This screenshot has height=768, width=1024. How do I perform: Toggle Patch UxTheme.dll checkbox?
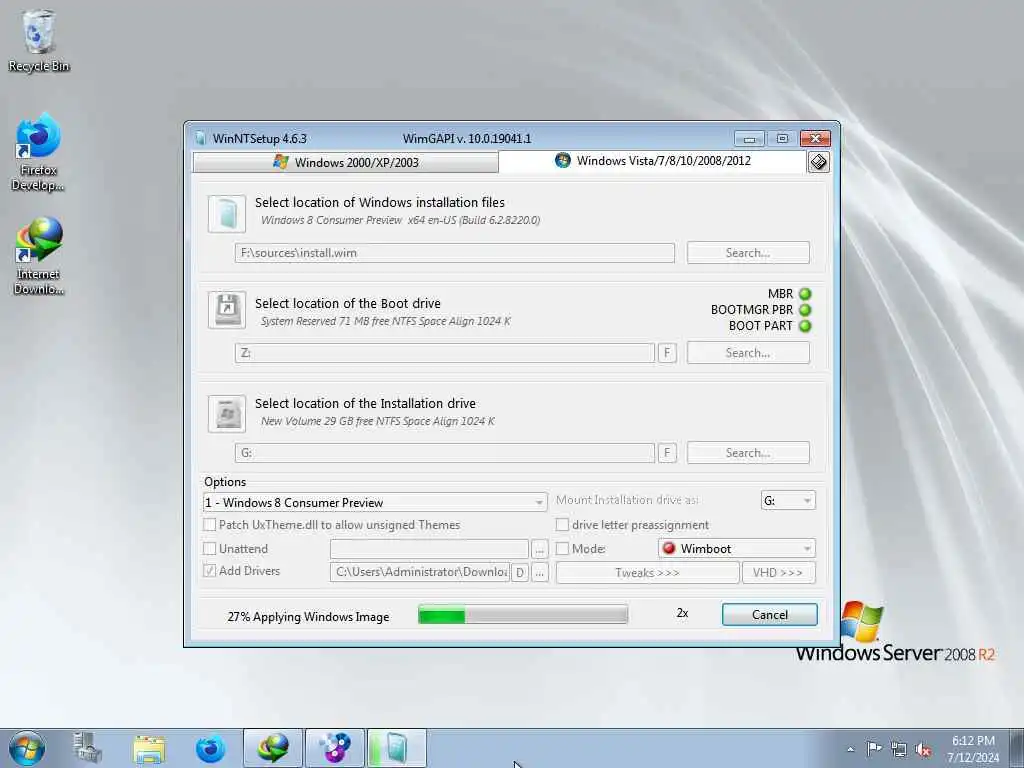point(210,524)
